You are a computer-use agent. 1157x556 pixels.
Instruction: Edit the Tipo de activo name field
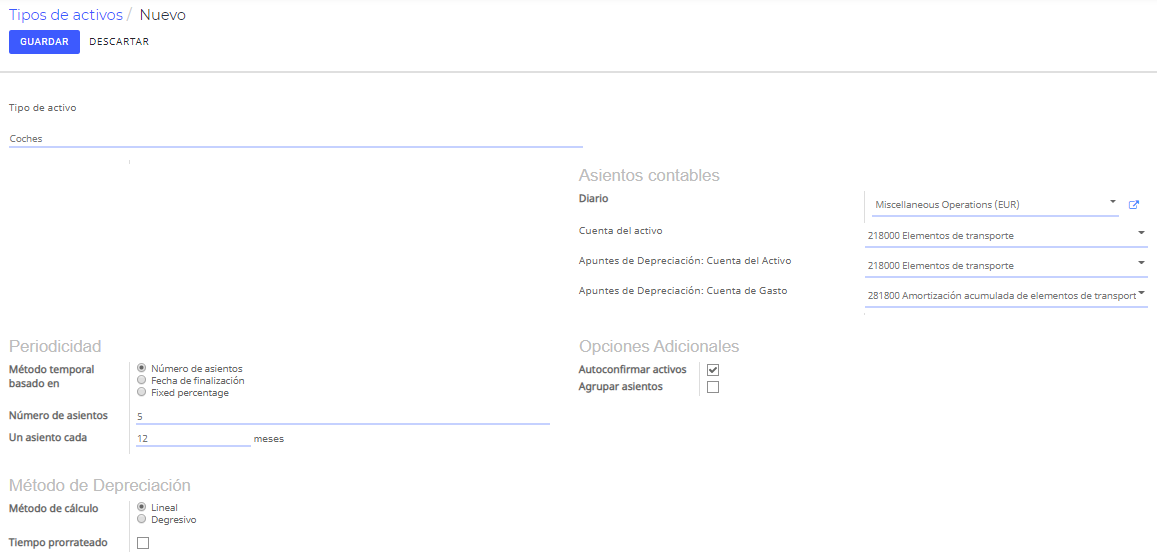[x=296, y=139]
